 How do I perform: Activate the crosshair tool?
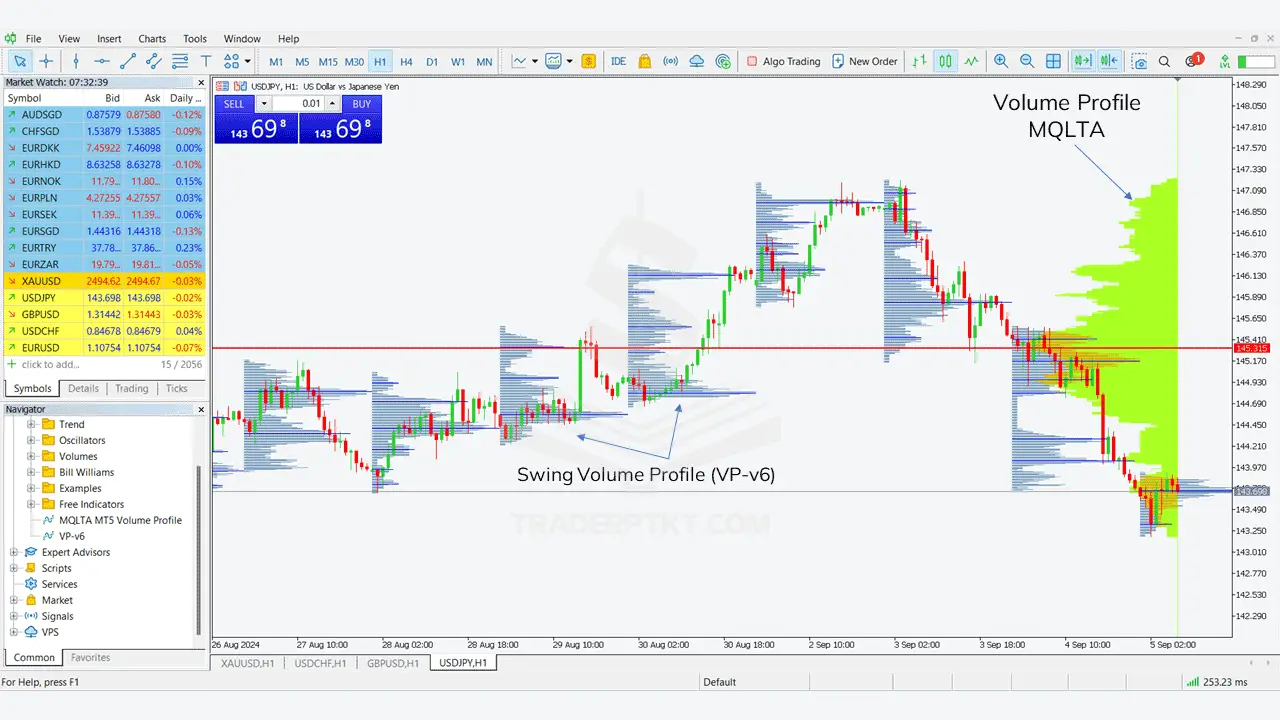pos(46,61)
